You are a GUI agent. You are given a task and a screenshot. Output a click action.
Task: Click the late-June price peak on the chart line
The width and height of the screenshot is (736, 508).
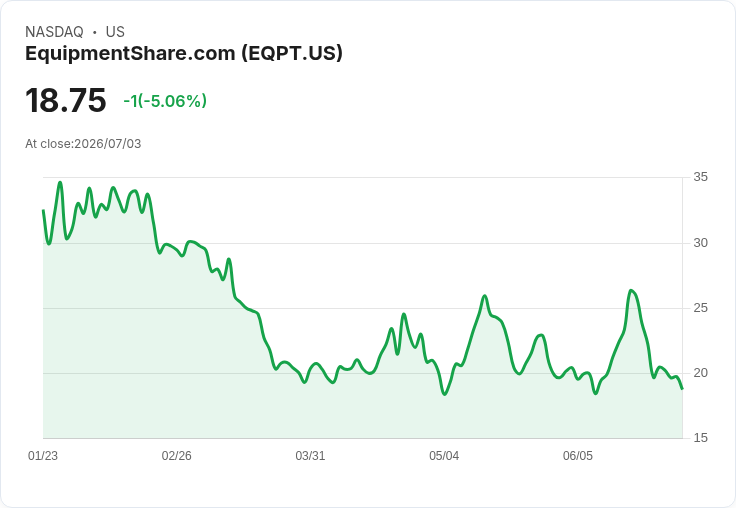pyautogui.click(x=631, y=291)
